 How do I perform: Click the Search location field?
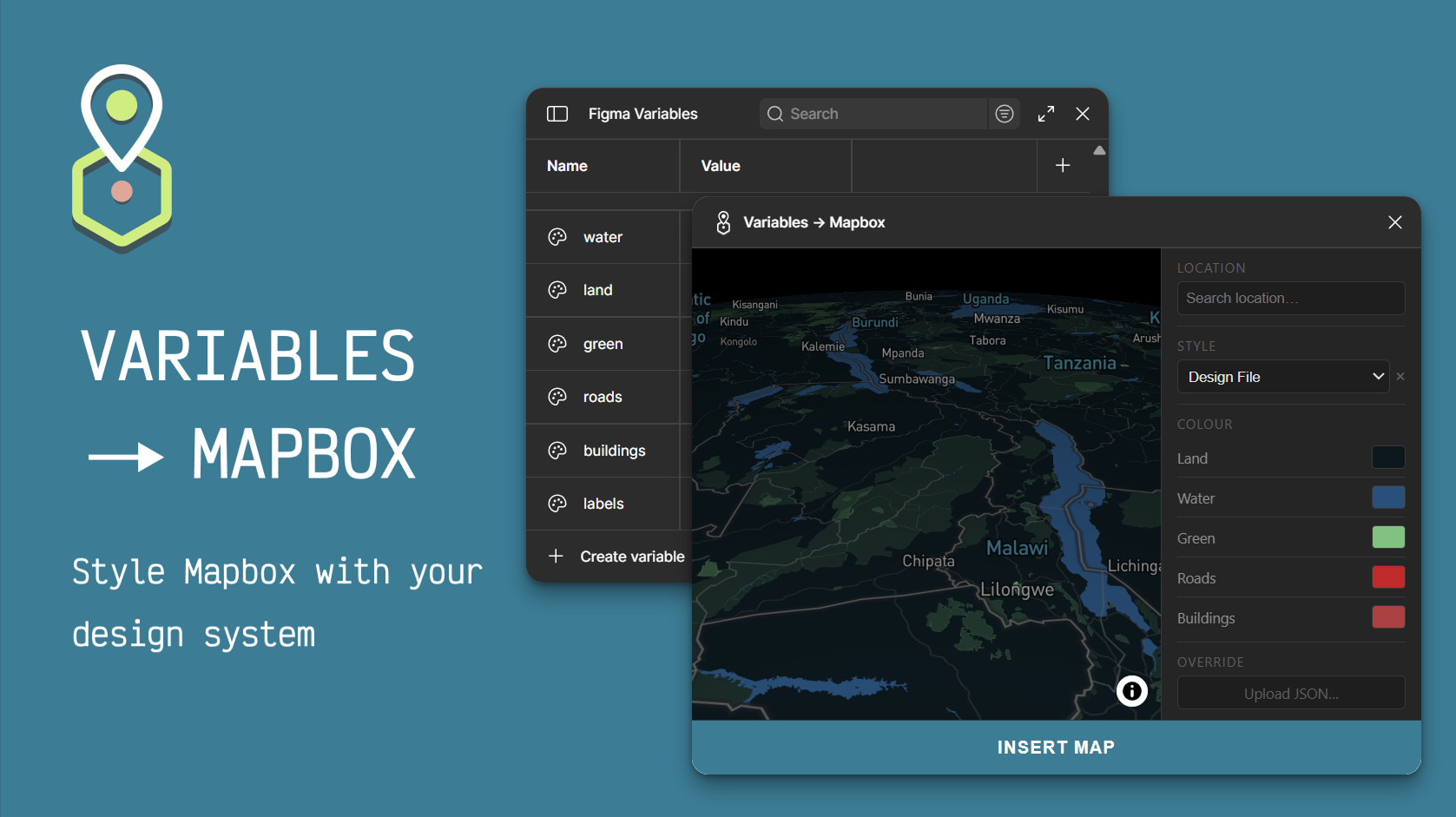tap(1291, 298)
